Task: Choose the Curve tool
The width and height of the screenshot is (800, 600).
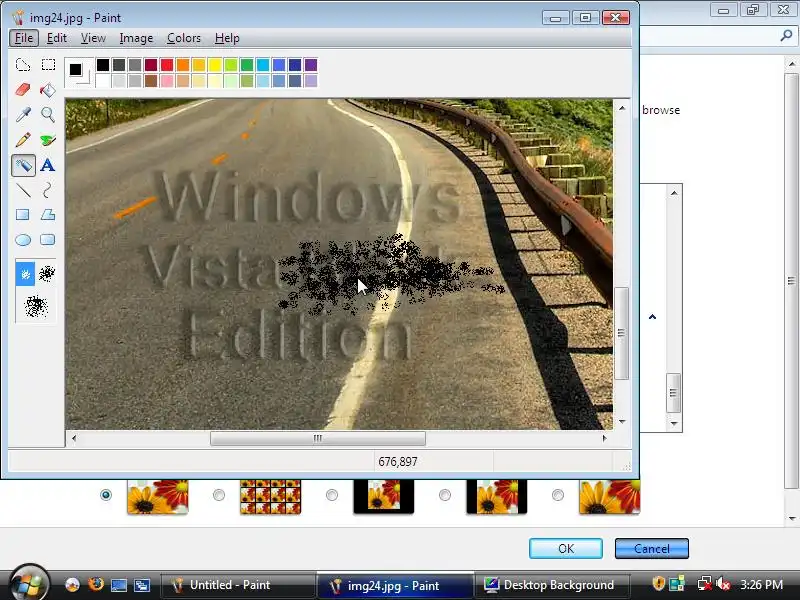Action: [x=48, y=190]
